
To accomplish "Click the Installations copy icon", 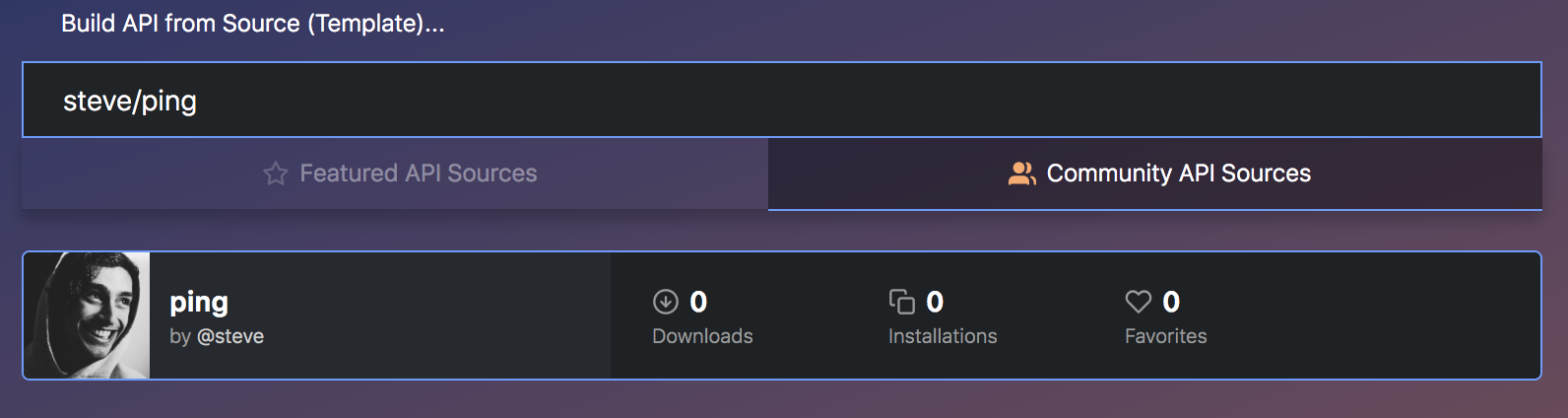I will coord(901,302).
